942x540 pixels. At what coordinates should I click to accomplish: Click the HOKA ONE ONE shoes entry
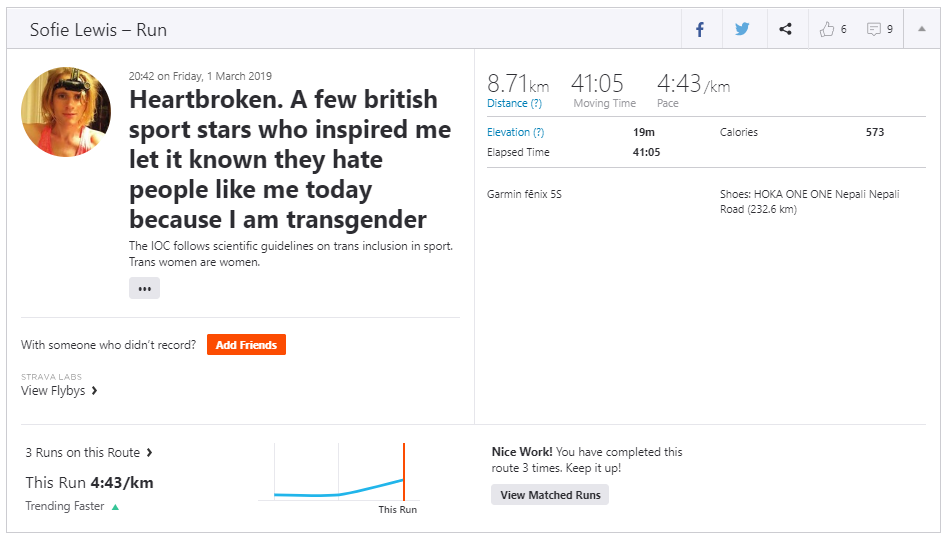(808, 201)
